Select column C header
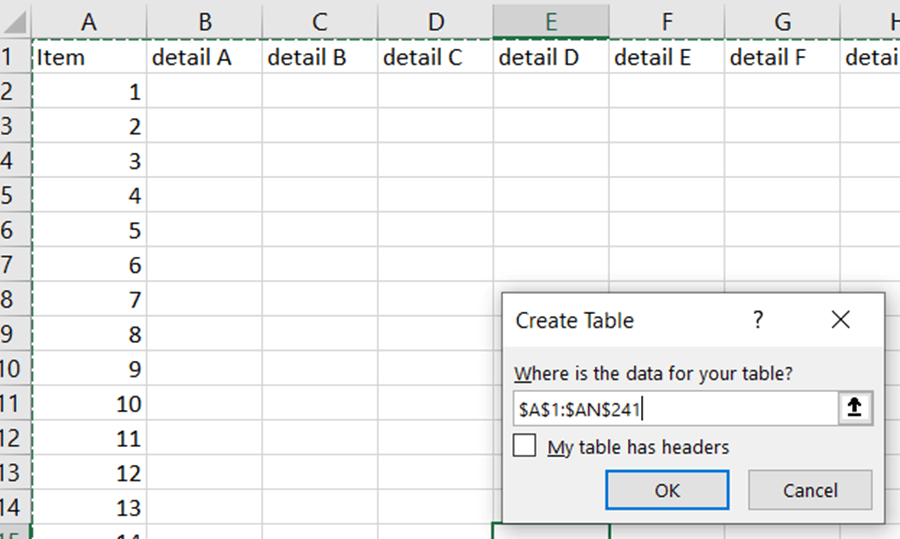900x539 pixels. coord(320,22)
